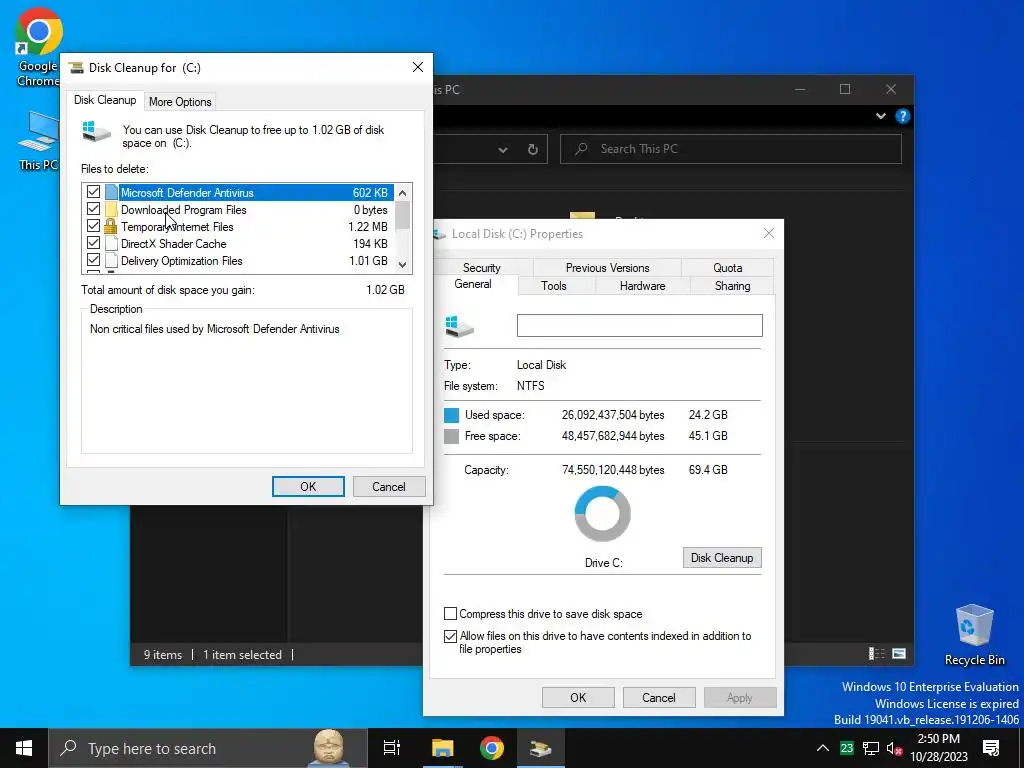This screenshot has height=768, width=1024.
Task: Click the Disk Cleanup button in Properties
Action: click(722, 558)
